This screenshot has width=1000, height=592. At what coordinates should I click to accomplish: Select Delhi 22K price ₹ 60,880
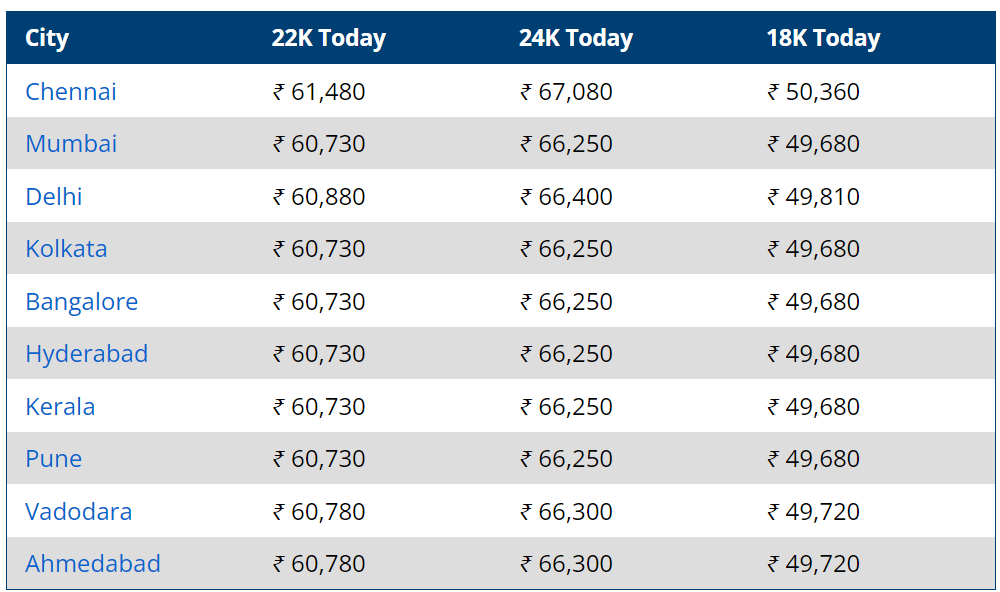click(319, 196)
